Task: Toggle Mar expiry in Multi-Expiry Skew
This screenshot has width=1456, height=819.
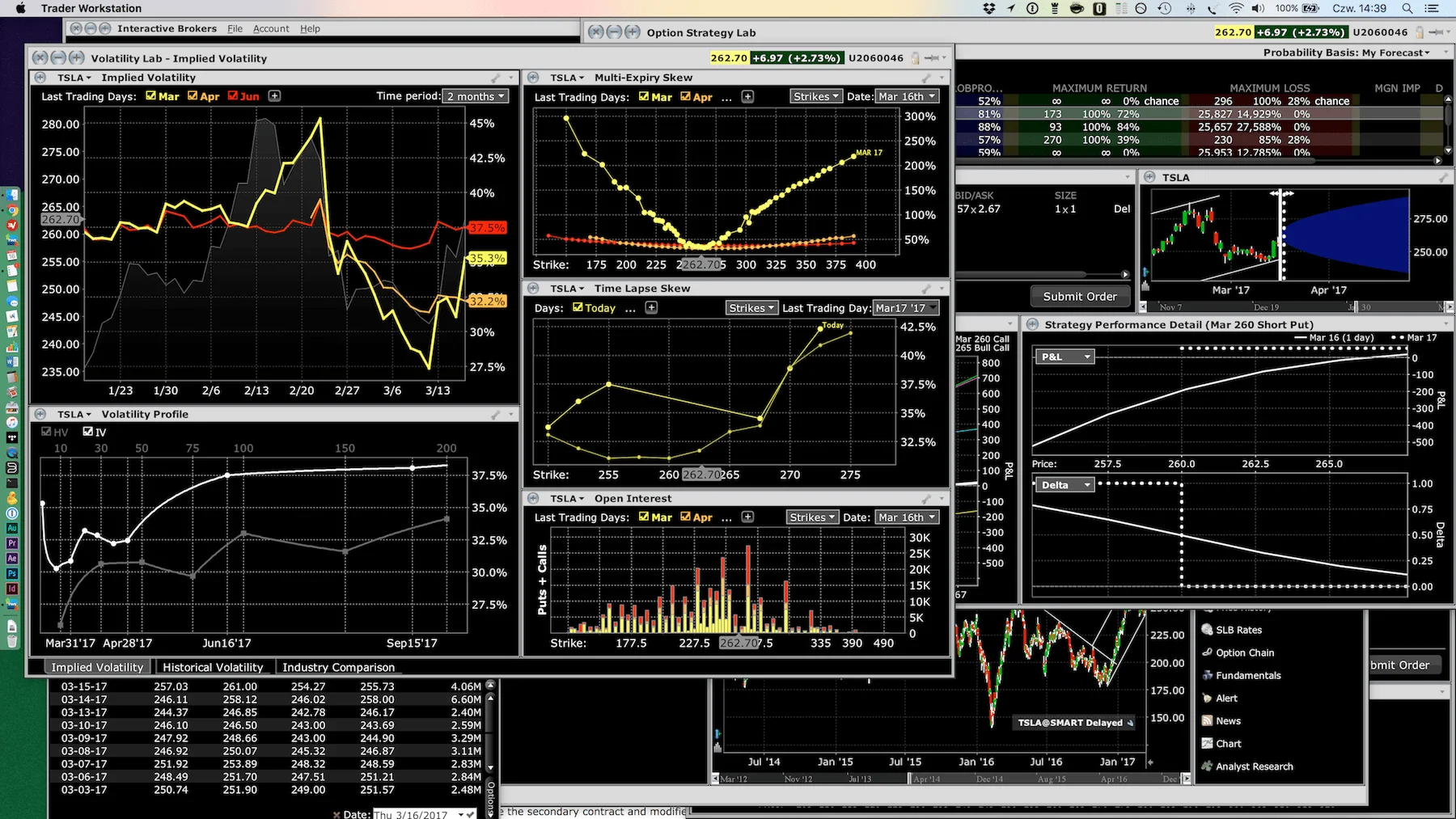Action: pyautogui.click(x=644, y=96)
